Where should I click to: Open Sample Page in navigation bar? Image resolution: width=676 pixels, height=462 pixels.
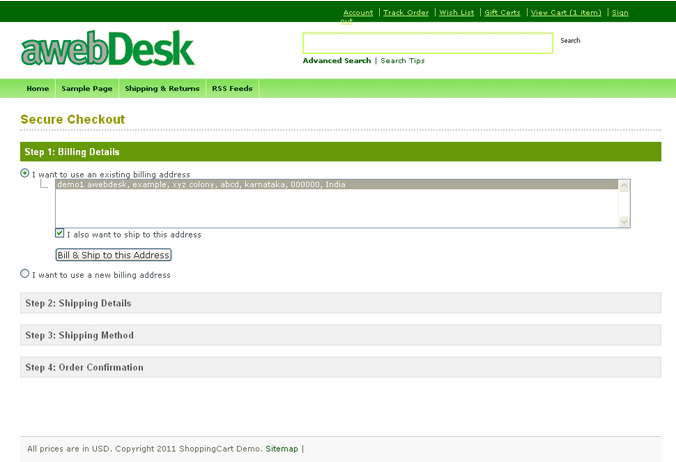click(87, 89)
